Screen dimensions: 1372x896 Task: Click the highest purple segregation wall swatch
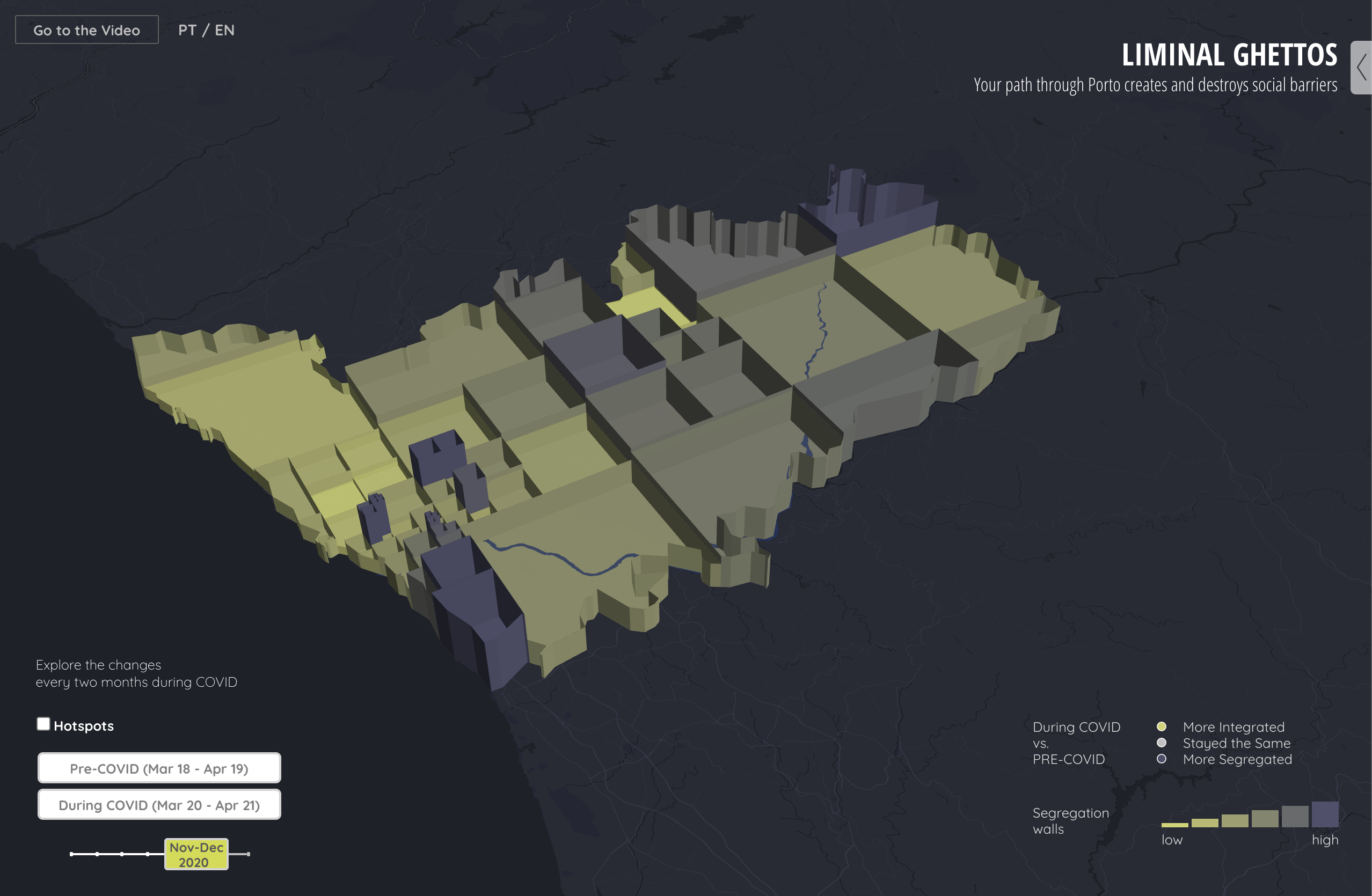coord(1325,814)
